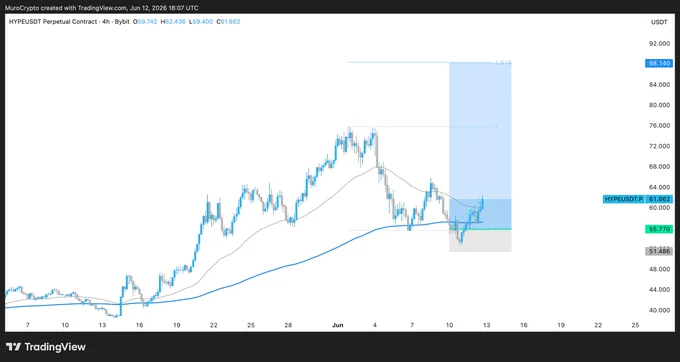Image resolution: width=680 pixels, height=362 pixels.
Task: Click the open value O59.742
Action: 145,21
